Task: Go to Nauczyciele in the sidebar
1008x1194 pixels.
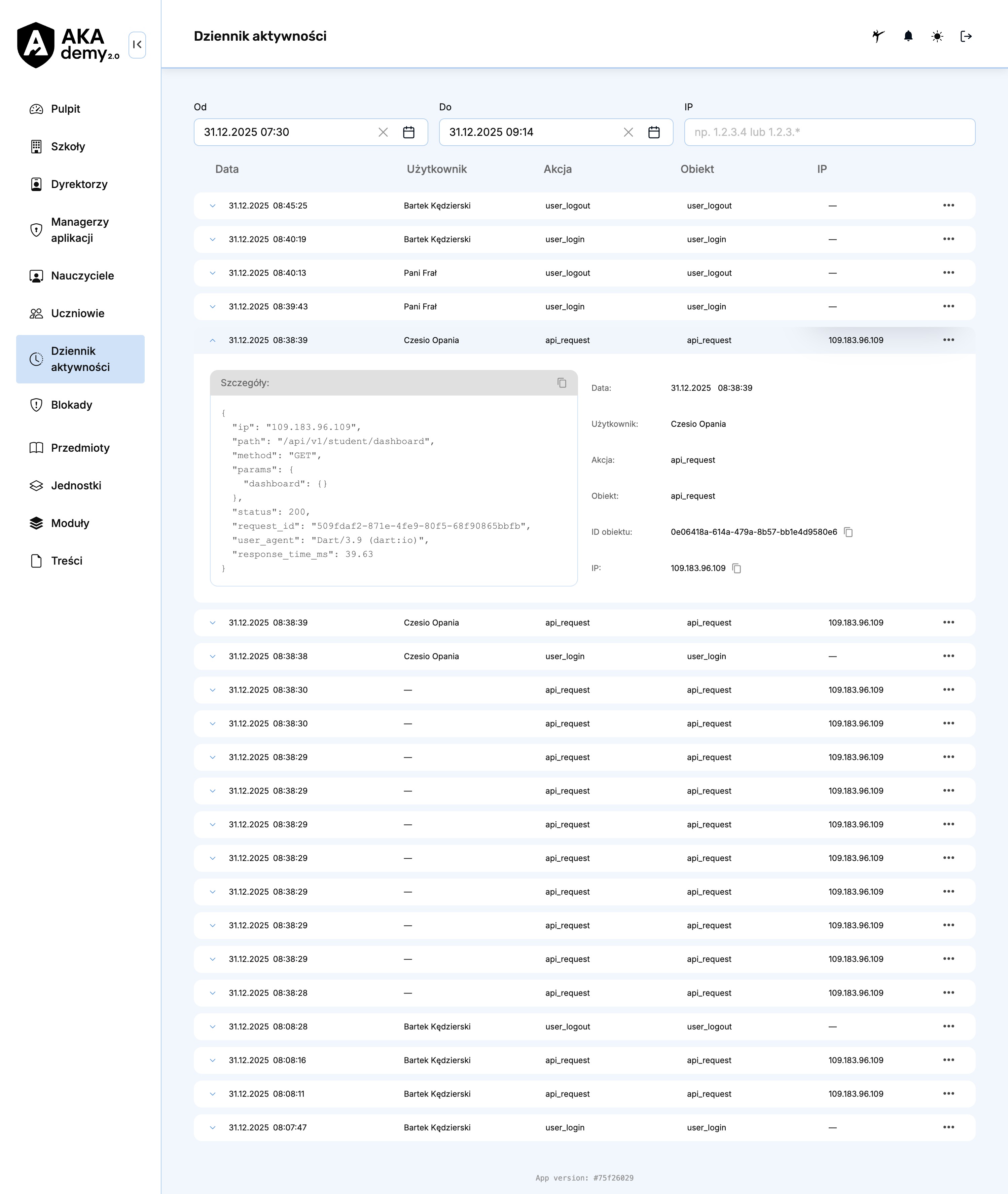Action: (82, 276)
